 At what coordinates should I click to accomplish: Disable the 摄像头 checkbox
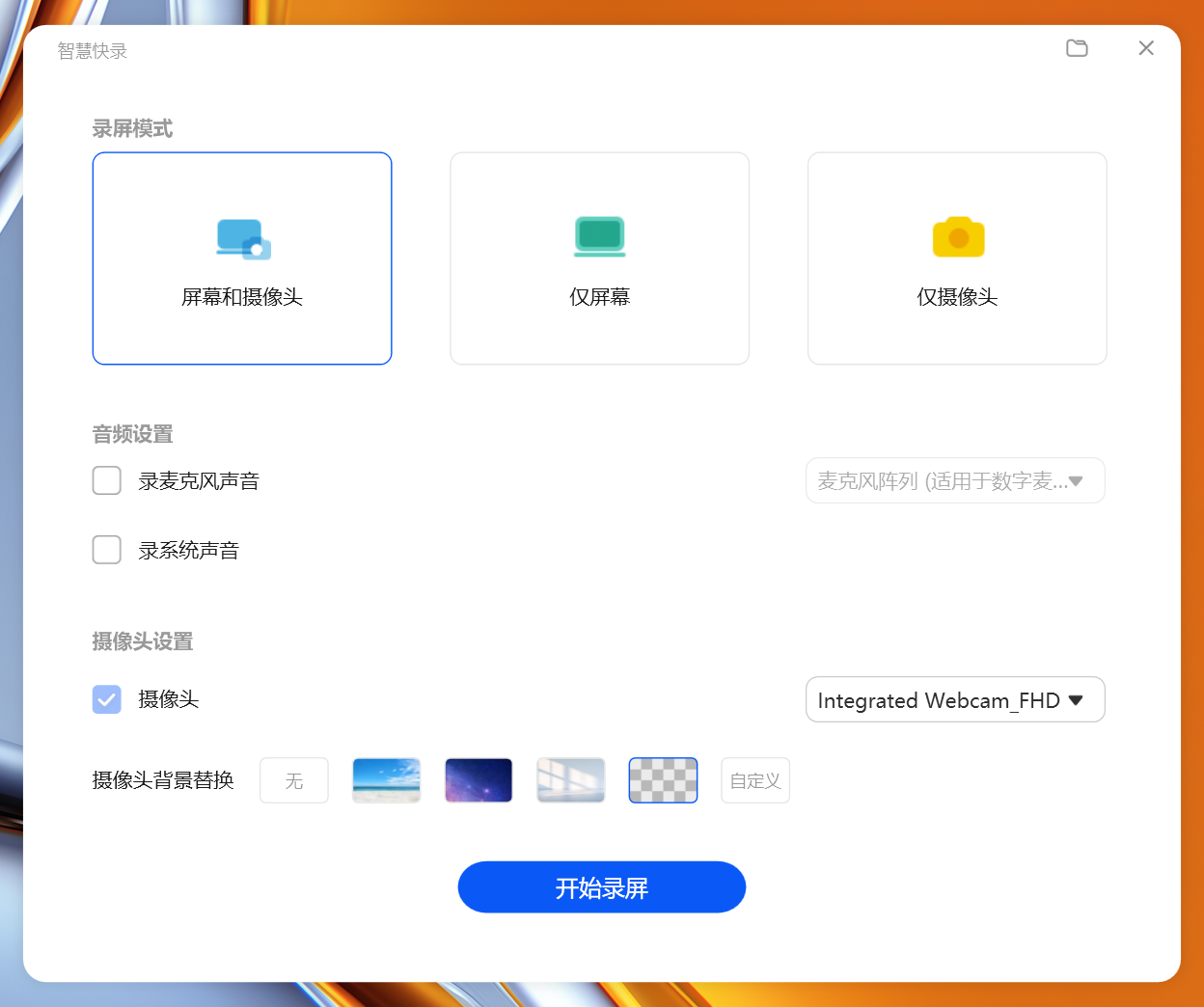(x=106, y=699)
